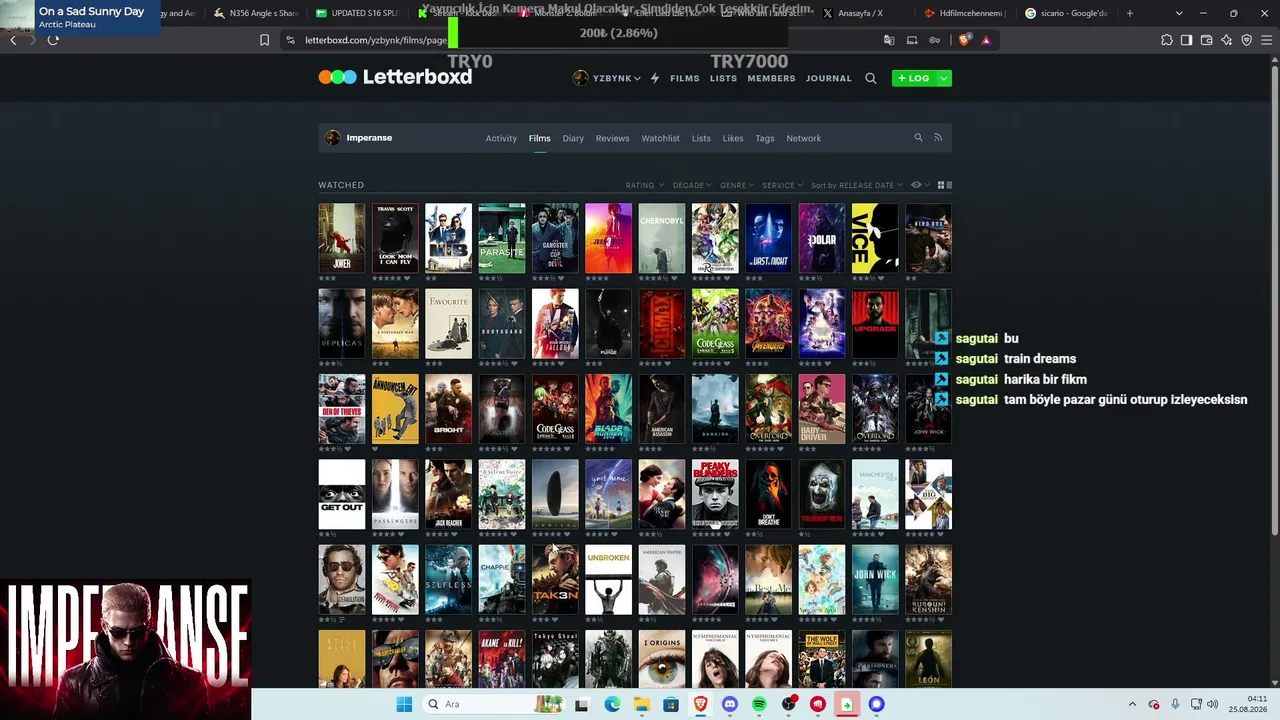Select the Films profile tab

(x=540, y=138)
